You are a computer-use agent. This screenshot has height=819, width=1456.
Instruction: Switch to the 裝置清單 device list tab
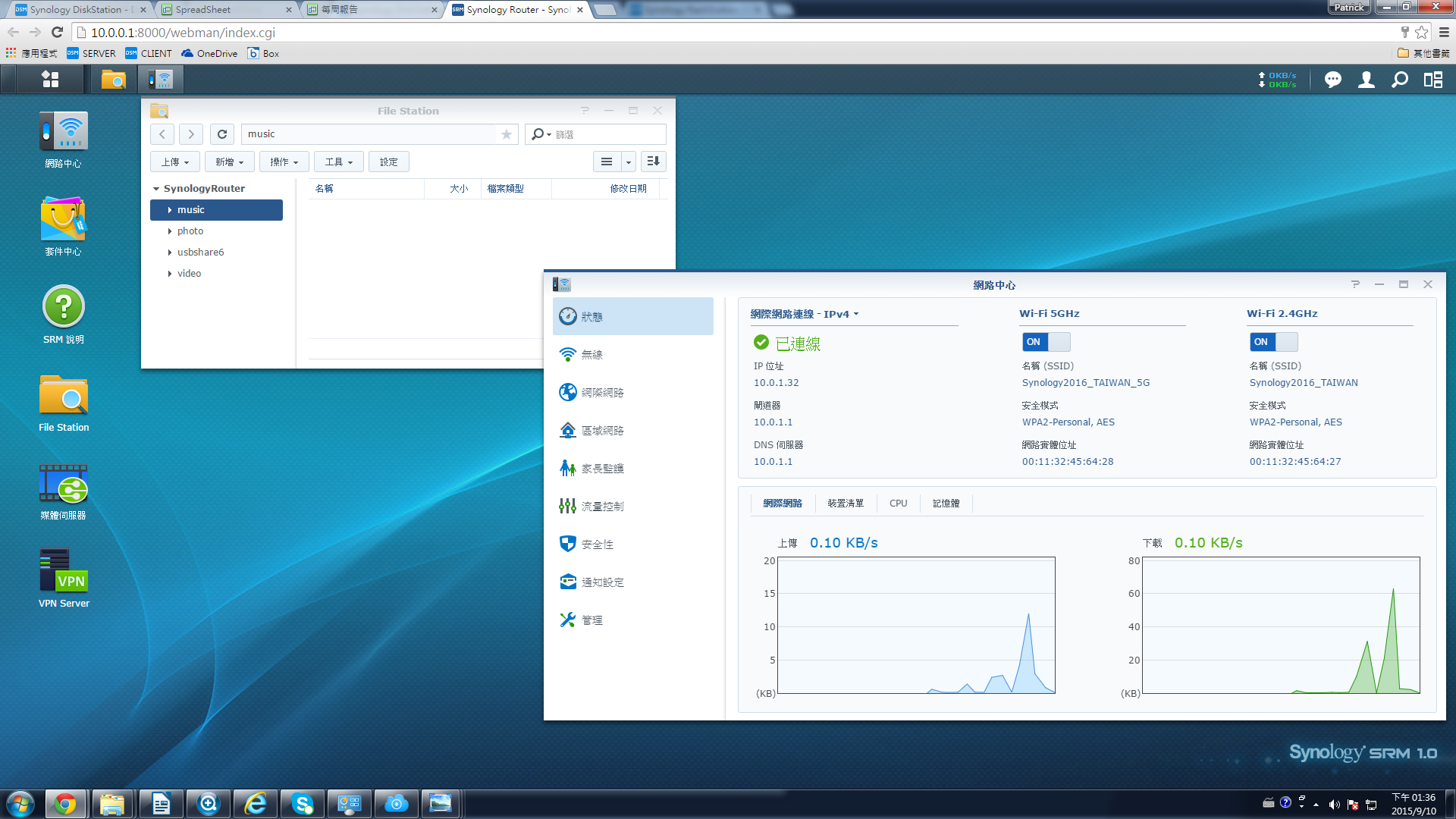[x=846, y=504]
